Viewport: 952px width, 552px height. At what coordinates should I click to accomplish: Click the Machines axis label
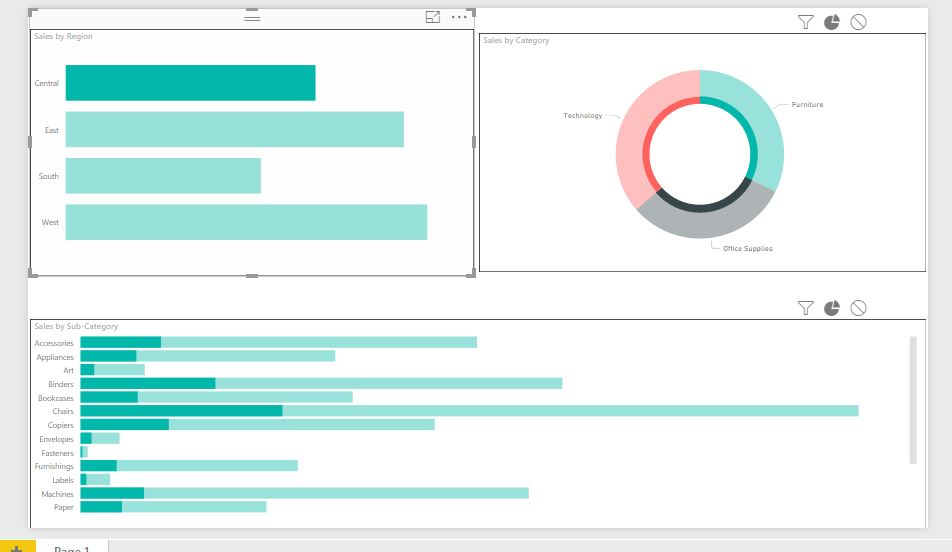[x=58, y=494]
